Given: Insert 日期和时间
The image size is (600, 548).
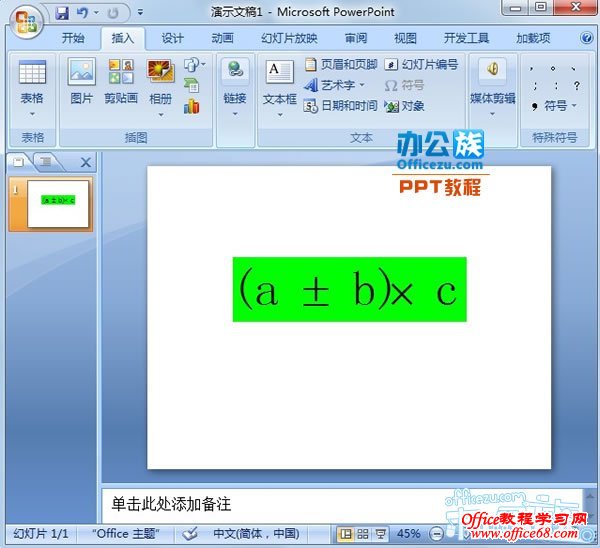Looking at the screenshot, I should click(x=341, y=106).
